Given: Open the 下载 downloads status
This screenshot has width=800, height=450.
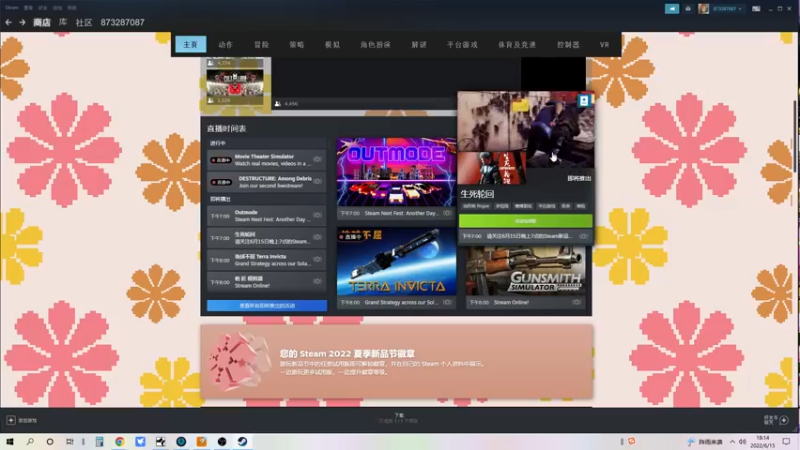Looking at the screenshot, I should click(x=399, y=418).
